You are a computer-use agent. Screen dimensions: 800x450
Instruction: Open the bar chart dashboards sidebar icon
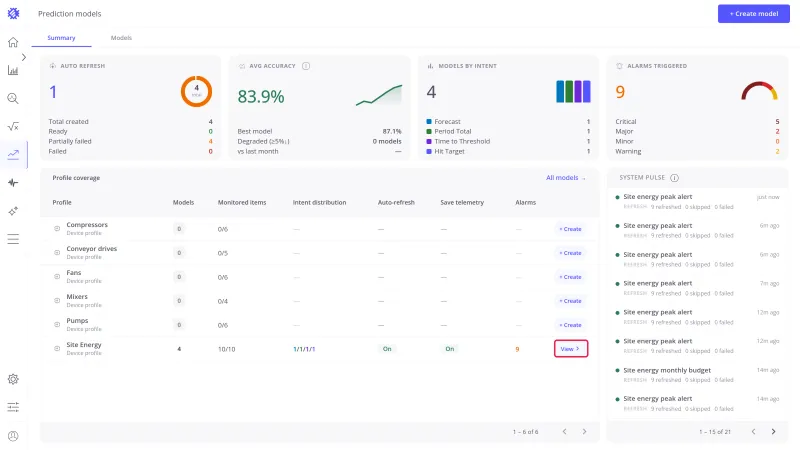coord(13,70)
